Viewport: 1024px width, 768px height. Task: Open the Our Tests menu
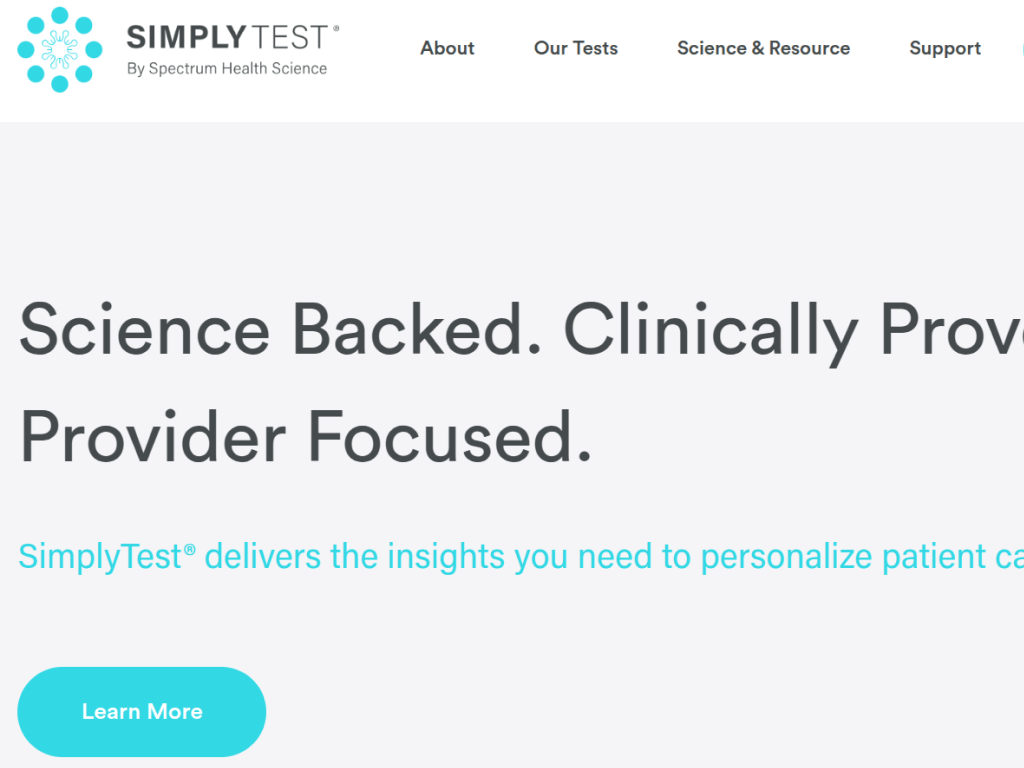576,48
